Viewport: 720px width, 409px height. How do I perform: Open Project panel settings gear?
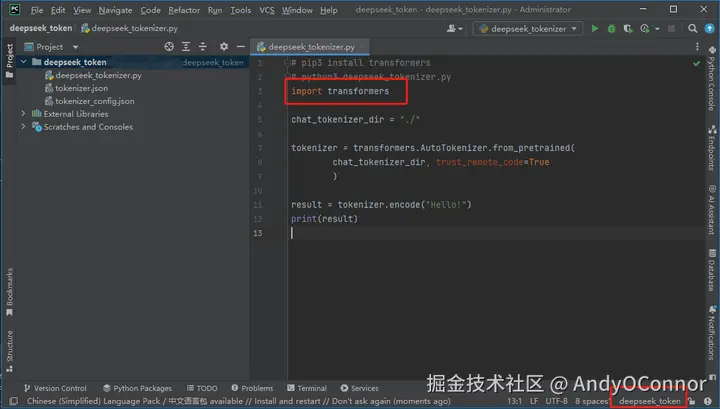[x=224, y=46]
